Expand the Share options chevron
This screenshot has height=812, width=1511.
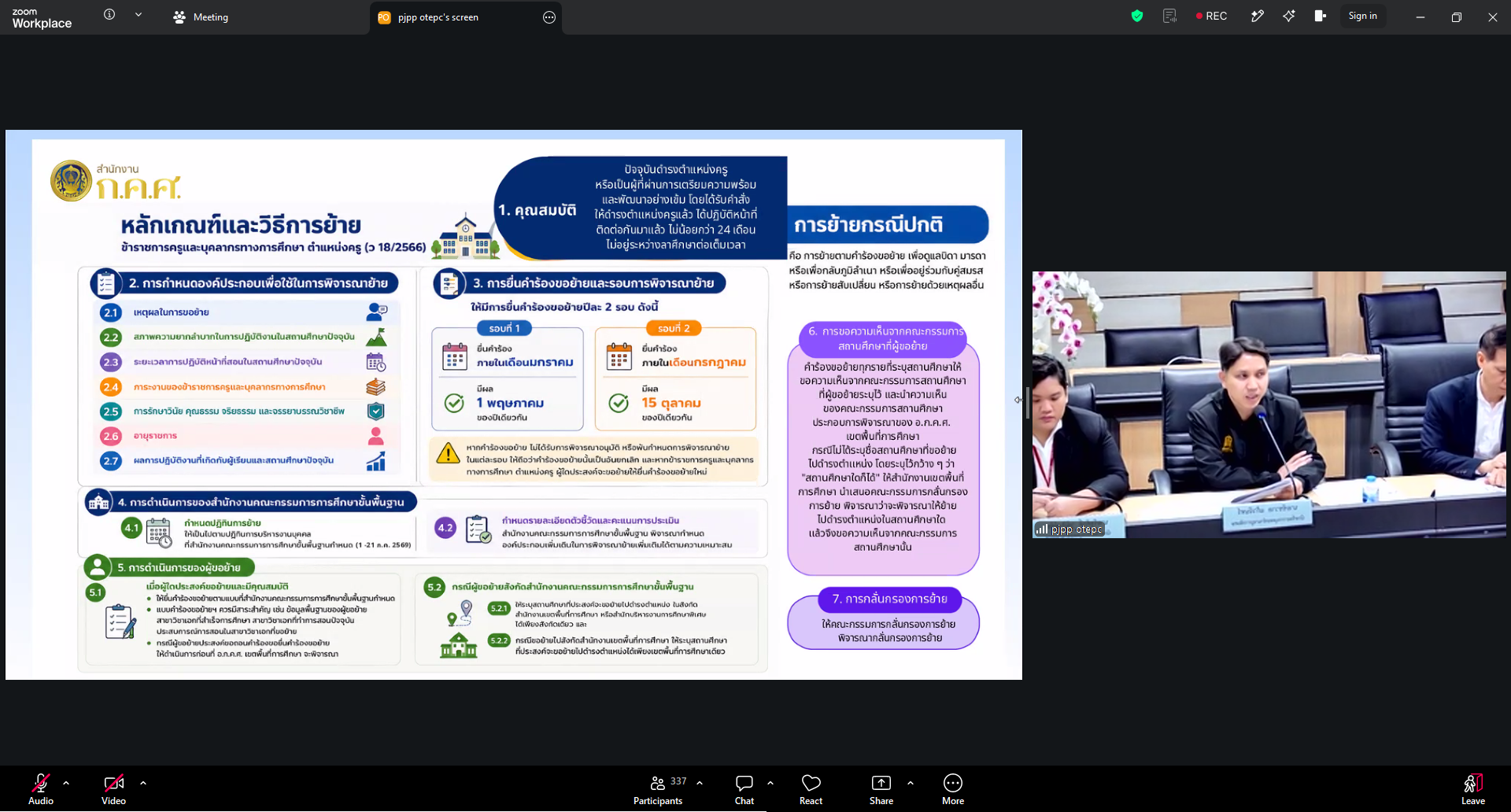coord(911,783)
